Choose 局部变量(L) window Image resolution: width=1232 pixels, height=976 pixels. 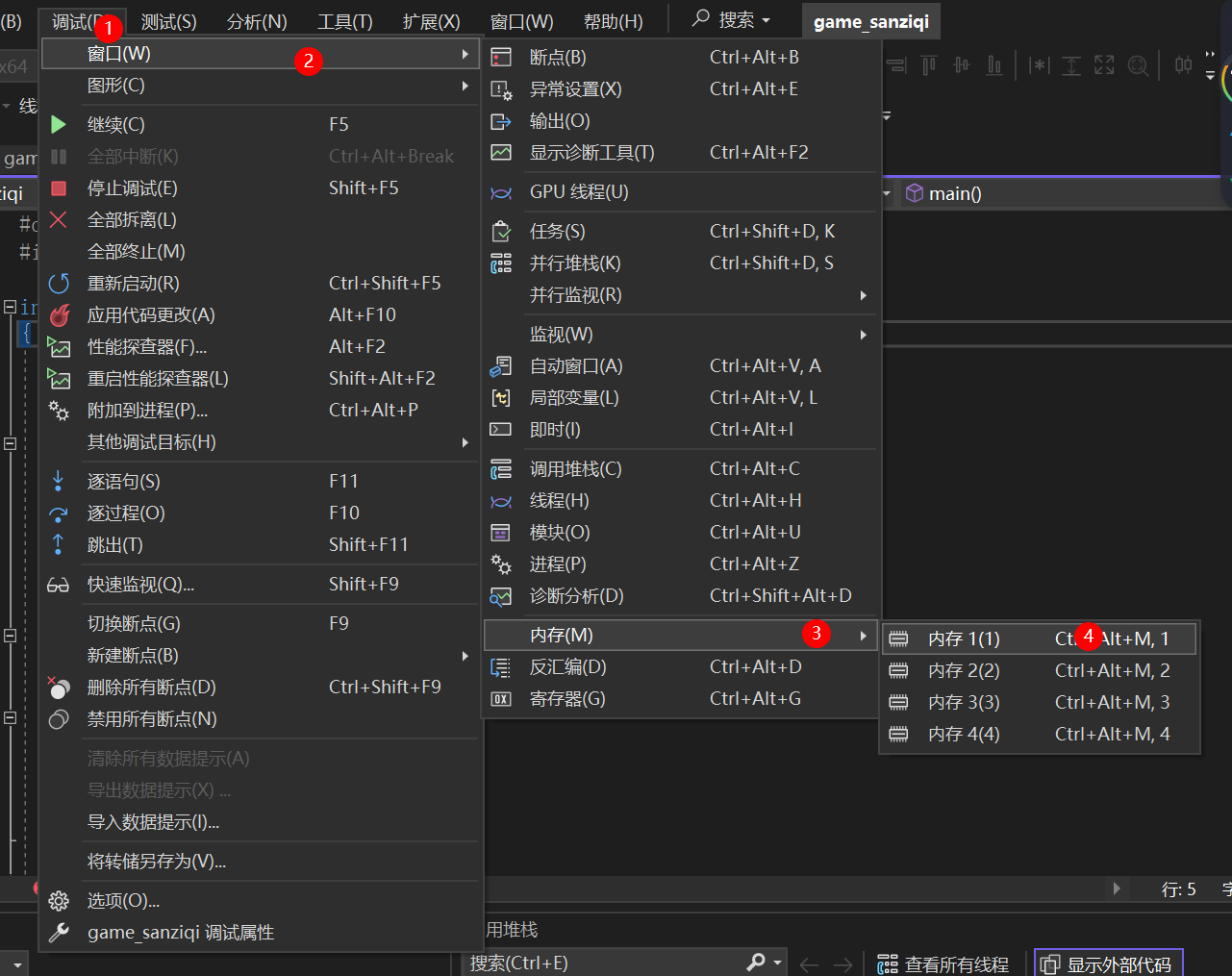[x=680, y=398]
